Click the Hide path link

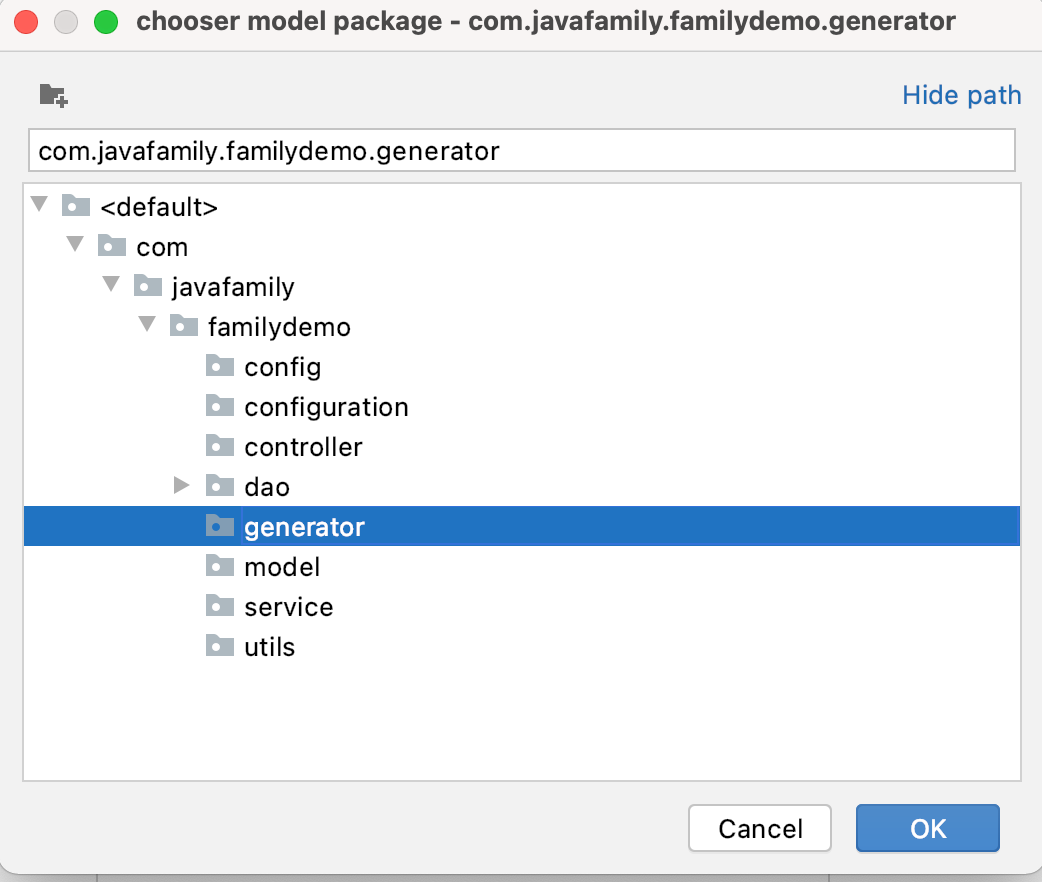click(x=961, y=95)
